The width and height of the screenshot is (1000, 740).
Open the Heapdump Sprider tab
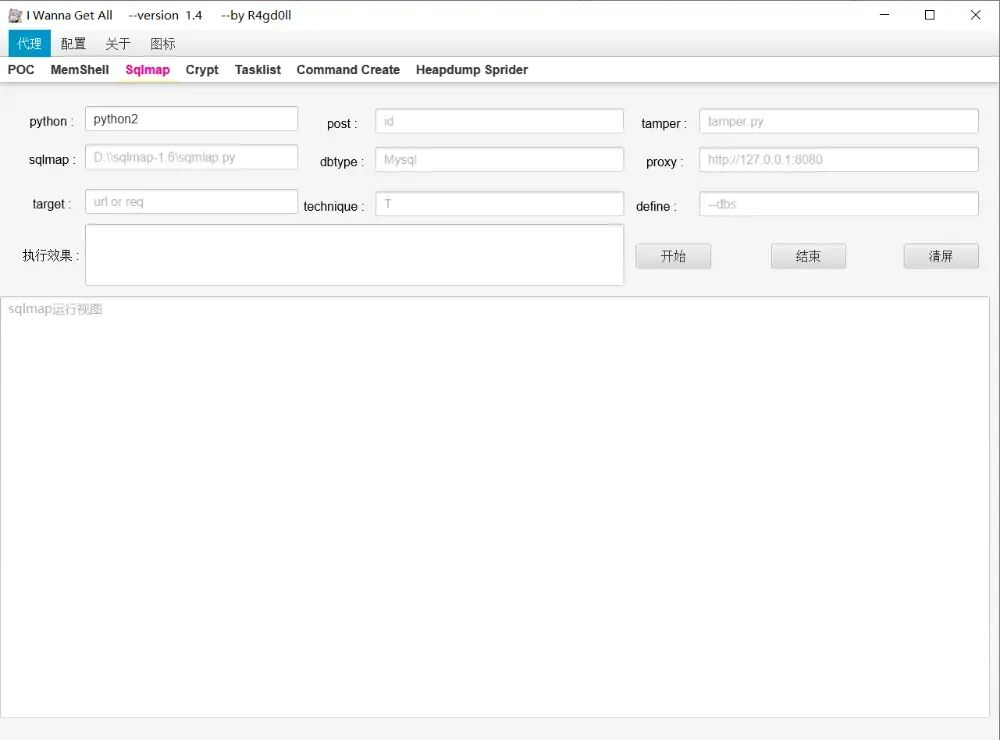pos(472,70)
